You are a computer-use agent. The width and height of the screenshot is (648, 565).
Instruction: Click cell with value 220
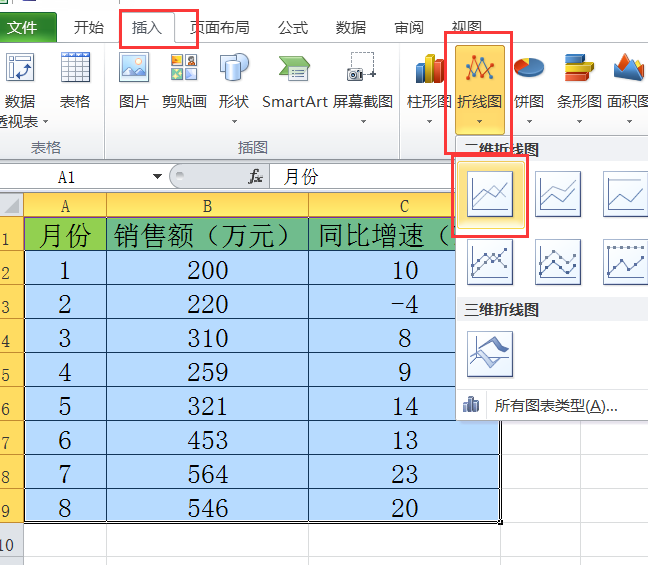coord(207,303)
